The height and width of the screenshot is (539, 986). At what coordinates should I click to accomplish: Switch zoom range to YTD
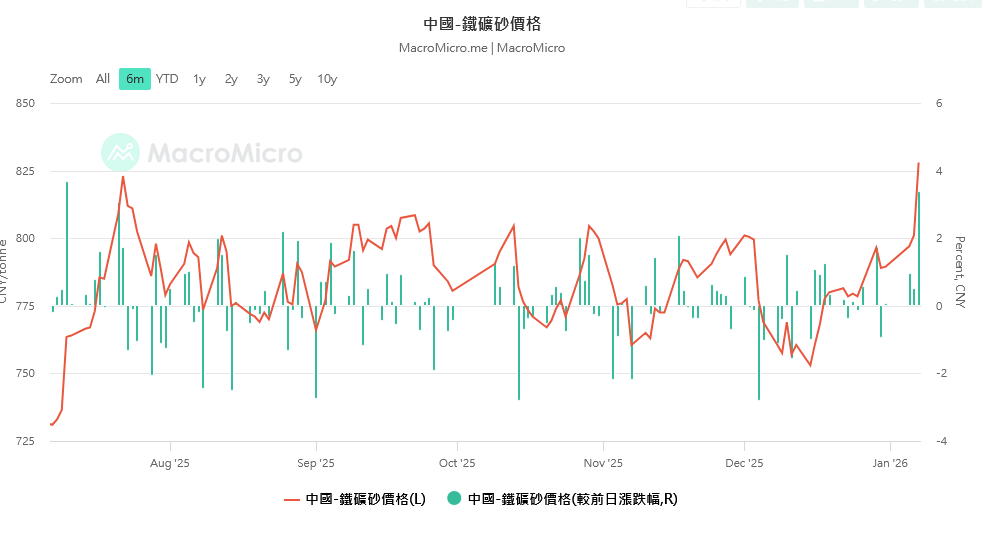pos(167,79)
